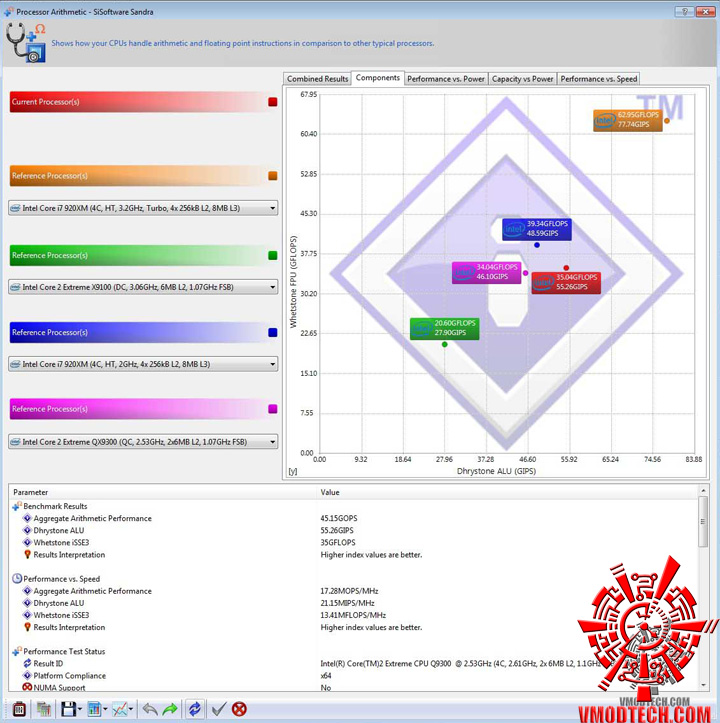The height and width of the screenshot is (723, 720).
Task: Open the Performance vs. Power tab
Action: (446, 79)
